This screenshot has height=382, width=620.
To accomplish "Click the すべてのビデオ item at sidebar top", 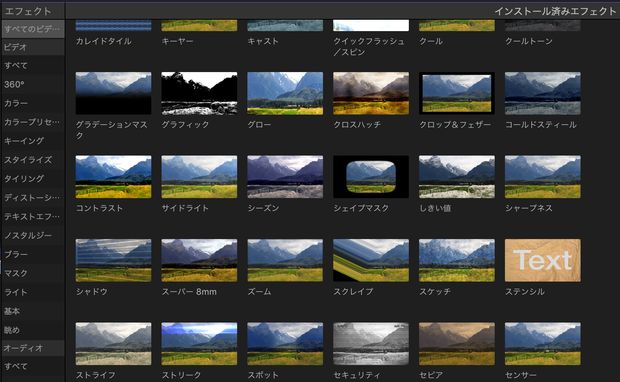I will pos(33,29).
